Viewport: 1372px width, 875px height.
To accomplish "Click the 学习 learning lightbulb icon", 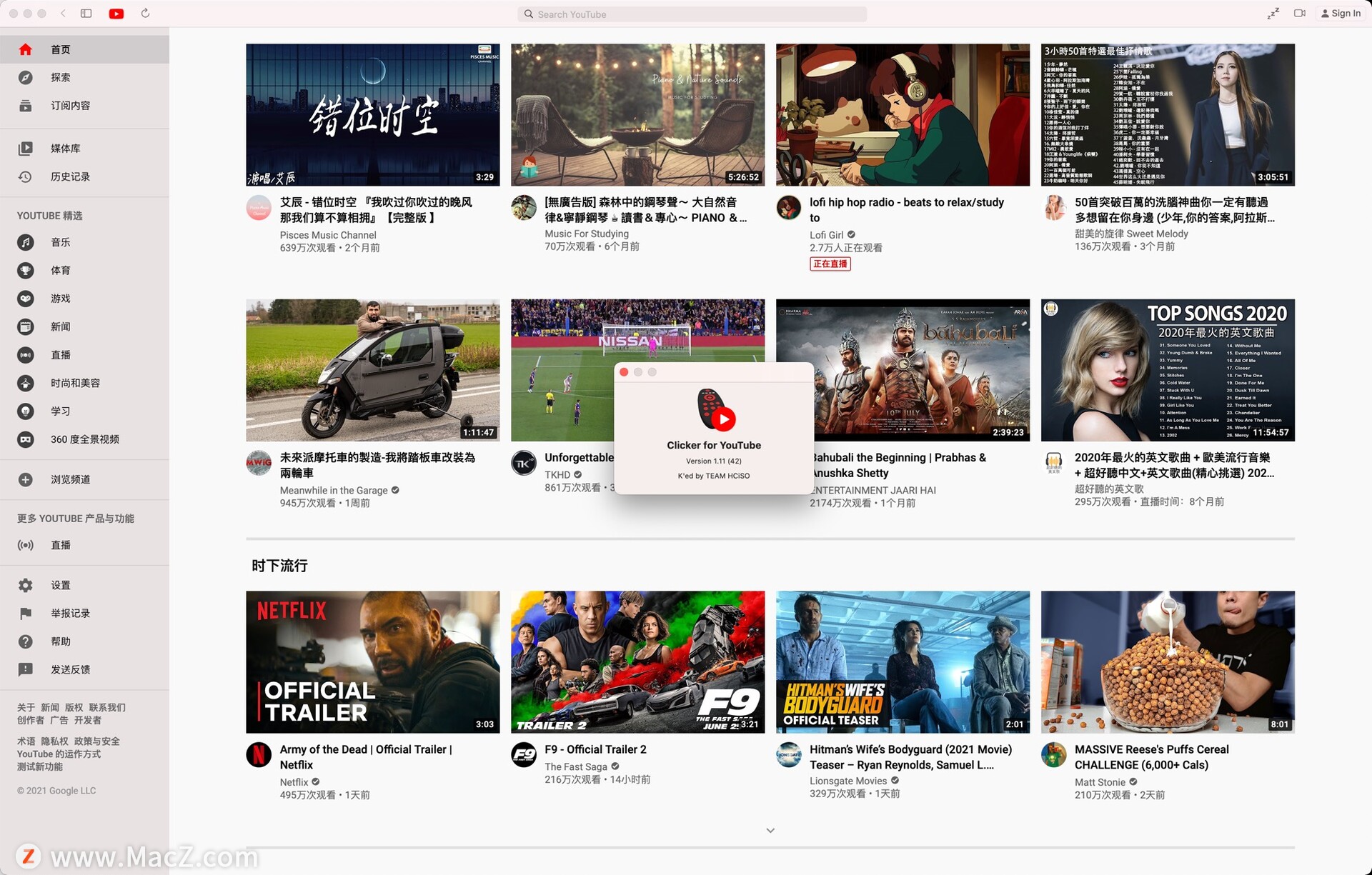I will click(26, 411).
